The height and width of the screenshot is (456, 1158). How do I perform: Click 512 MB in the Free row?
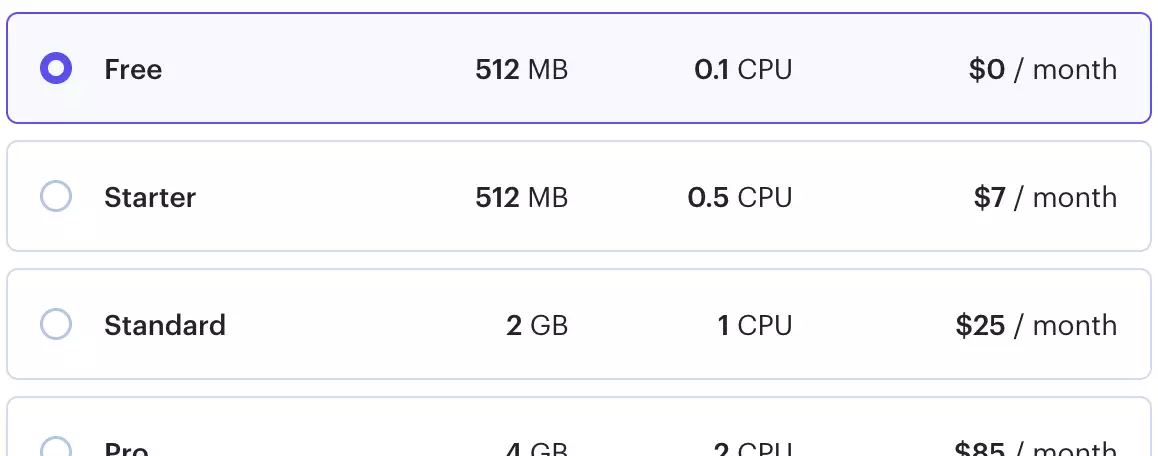click(x=521, y=69)
